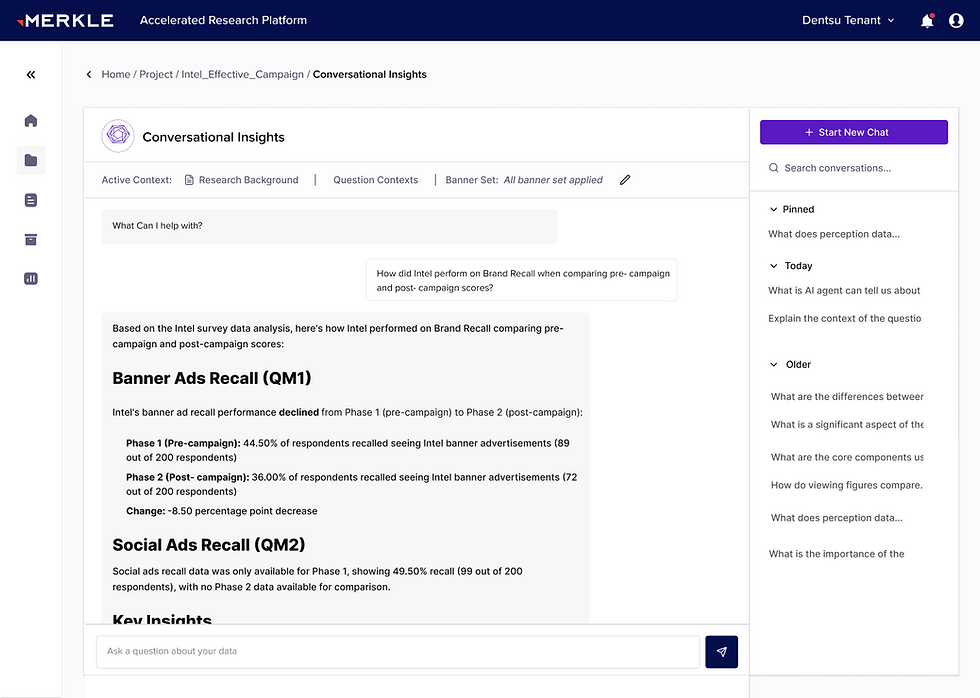This screenshot has width=980, height=698.
Task: Click the Conversational Insights hexagon logo
Action: pyautogui.click(x=118, y=136)
